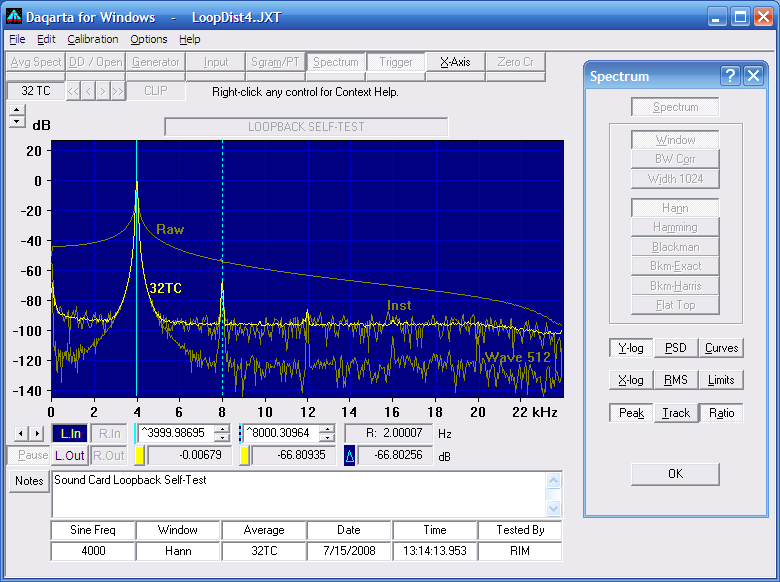
Task: Click the right yellow cursor color indicator
Action: [x=244, y=455]
